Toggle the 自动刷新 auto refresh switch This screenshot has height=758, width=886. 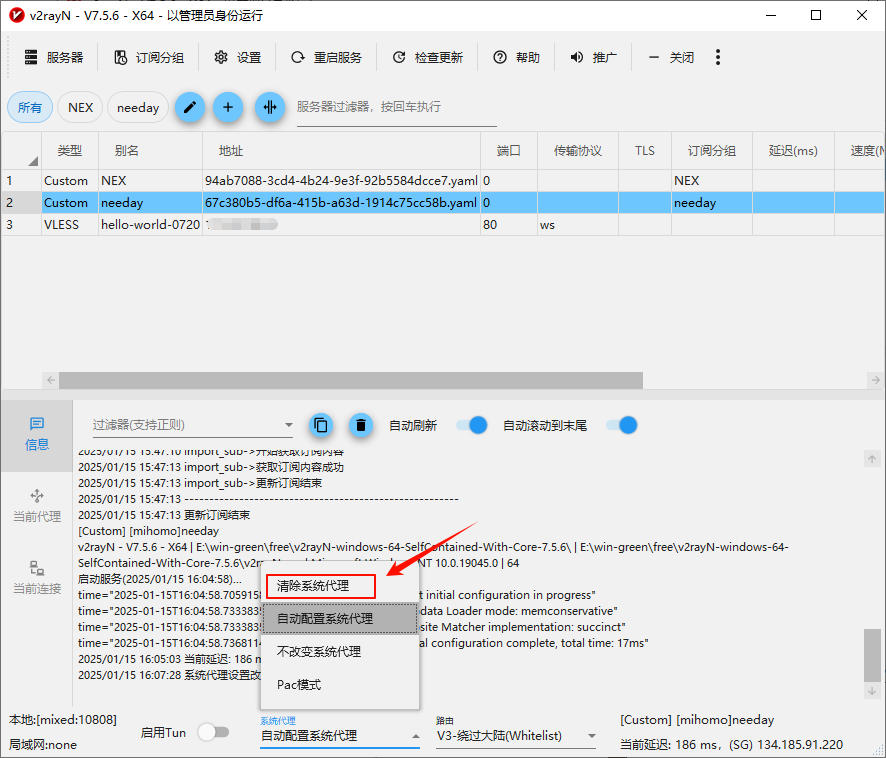tap(471, 425)
